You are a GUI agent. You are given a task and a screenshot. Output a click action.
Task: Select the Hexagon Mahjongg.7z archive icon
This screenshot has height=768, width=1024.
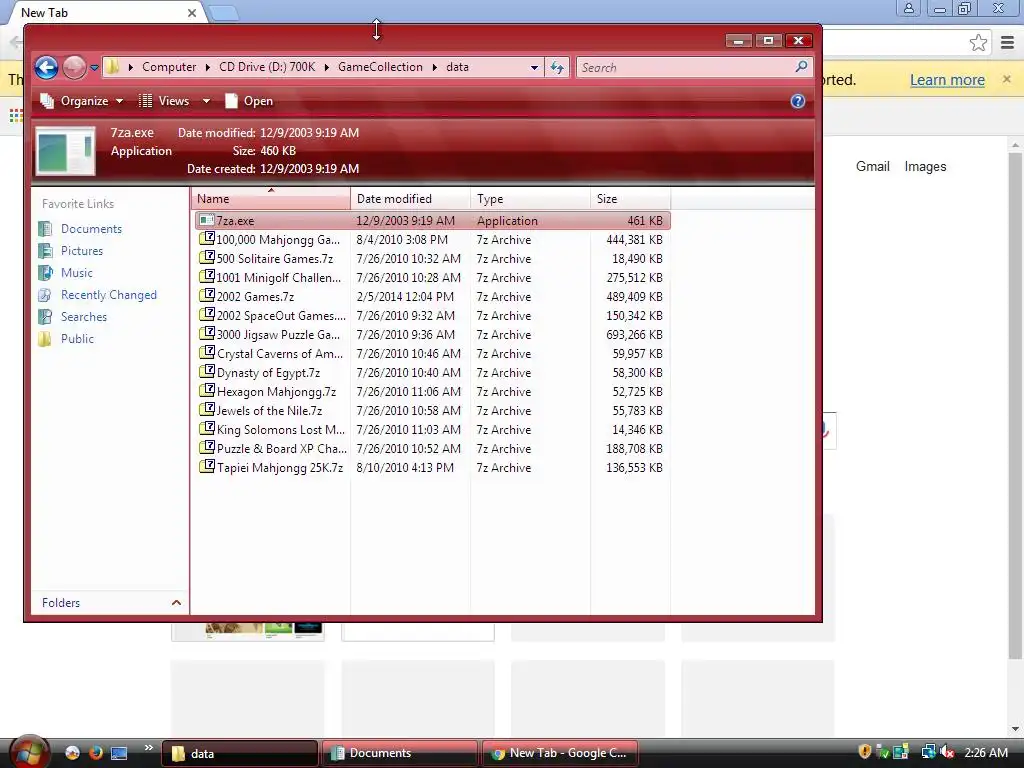[x=206, y=391]
